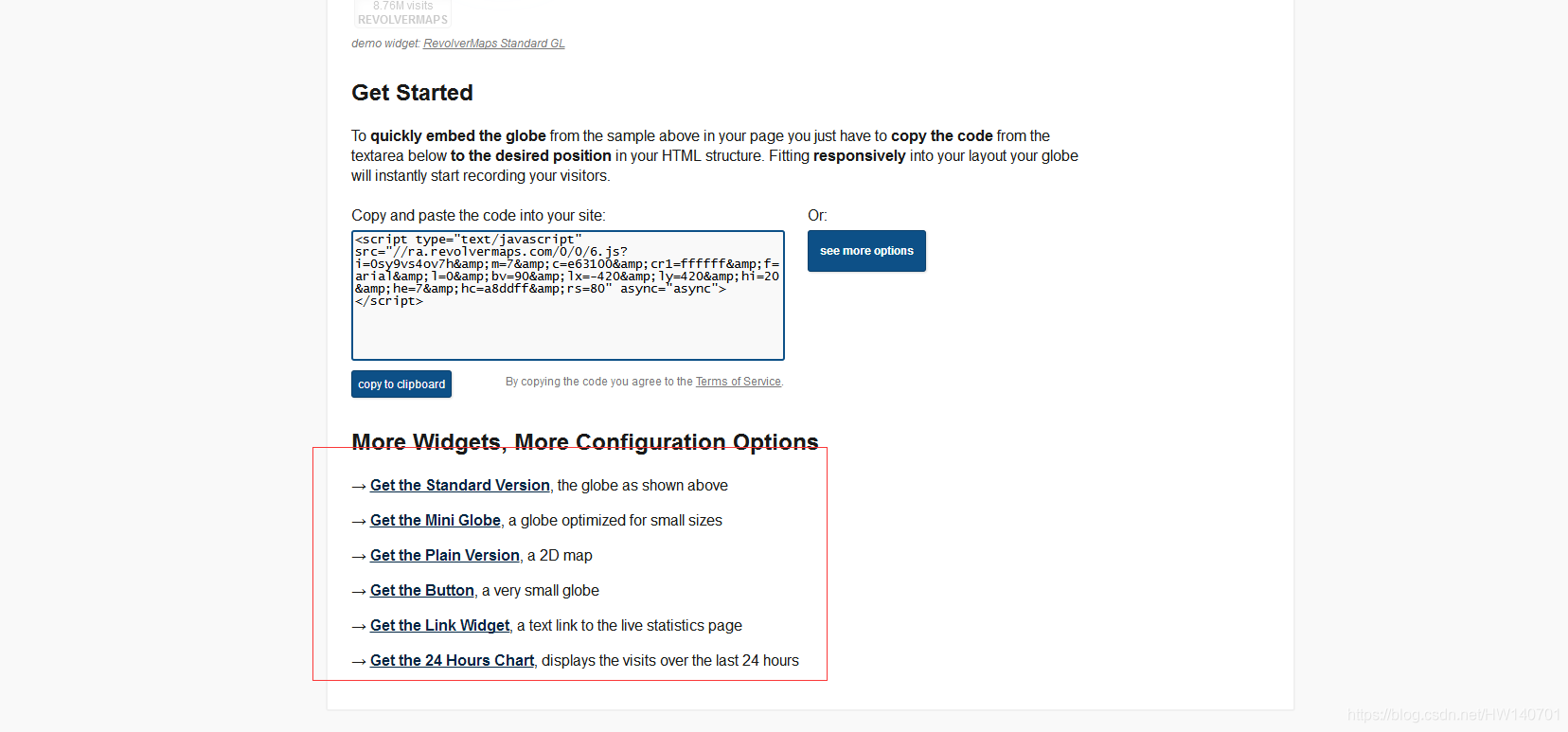Open Get the Standard Version link
This screenshot has height=732, width=1568.
point(460,486)
